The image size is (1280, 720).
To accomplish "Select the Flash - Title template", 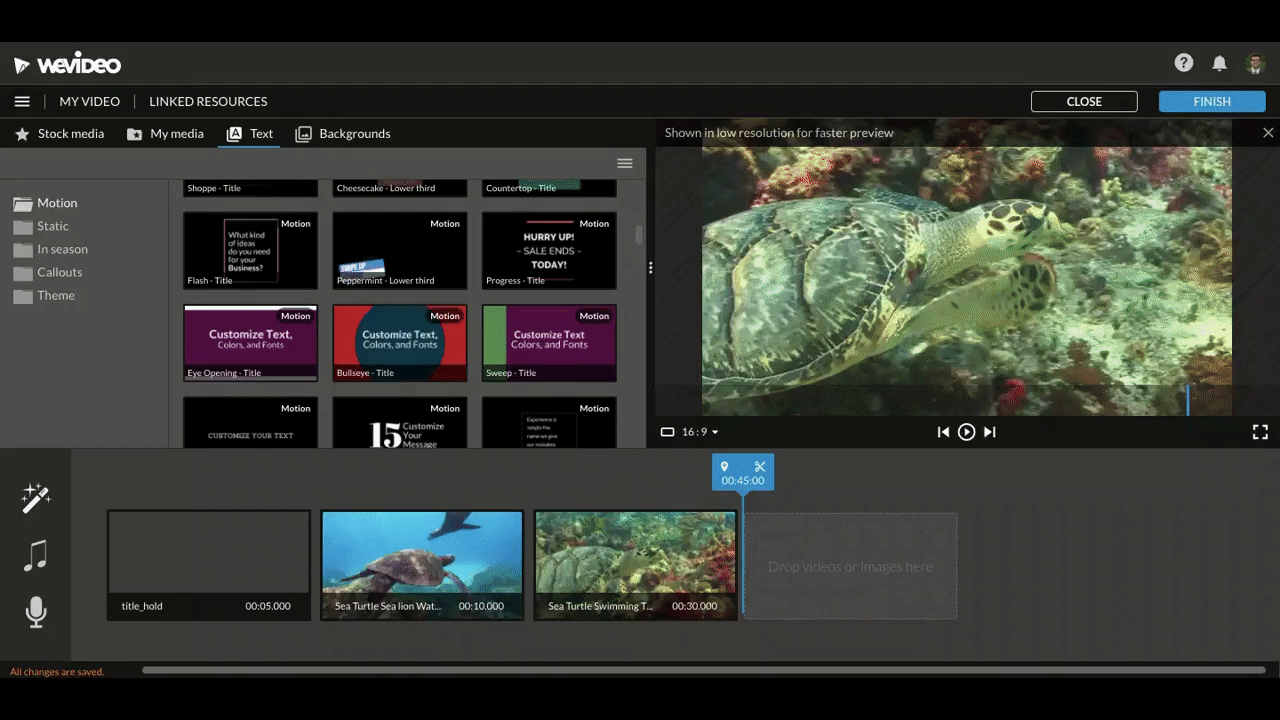I will 250,250.
